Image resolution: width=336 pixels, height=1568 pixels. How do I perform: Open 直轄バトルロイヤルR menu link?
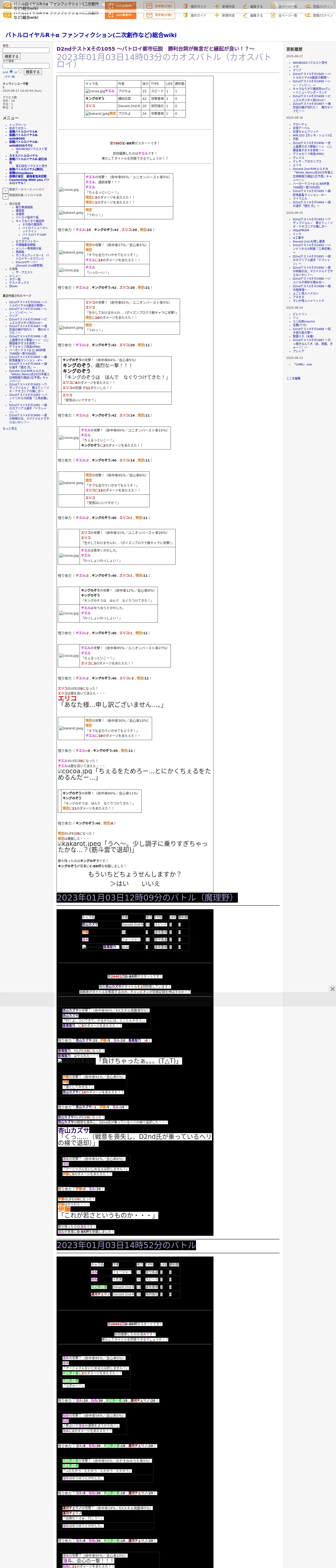click(x=23, y=131)
